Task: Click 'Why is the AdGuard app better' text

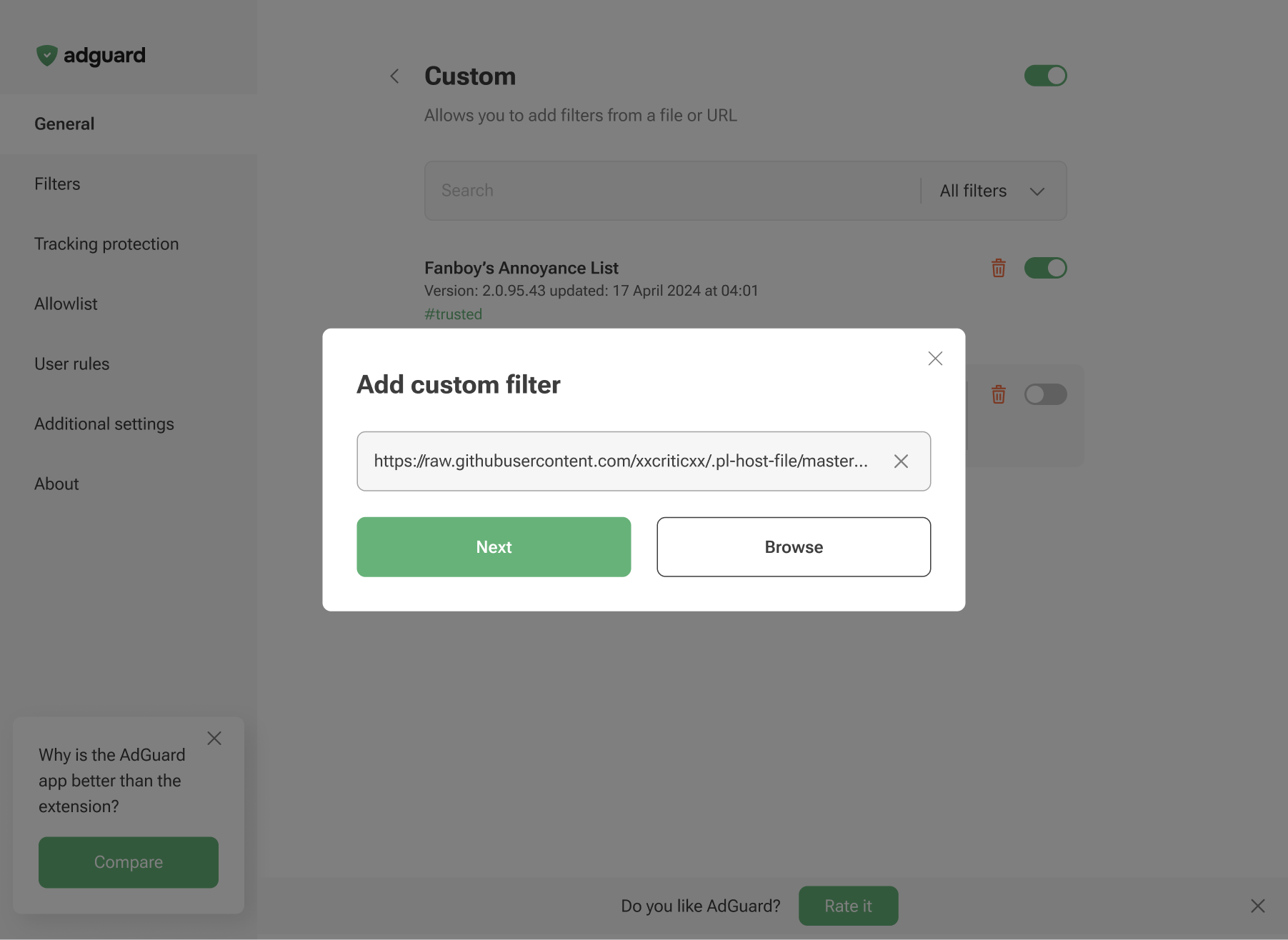Action: point(112,781)
